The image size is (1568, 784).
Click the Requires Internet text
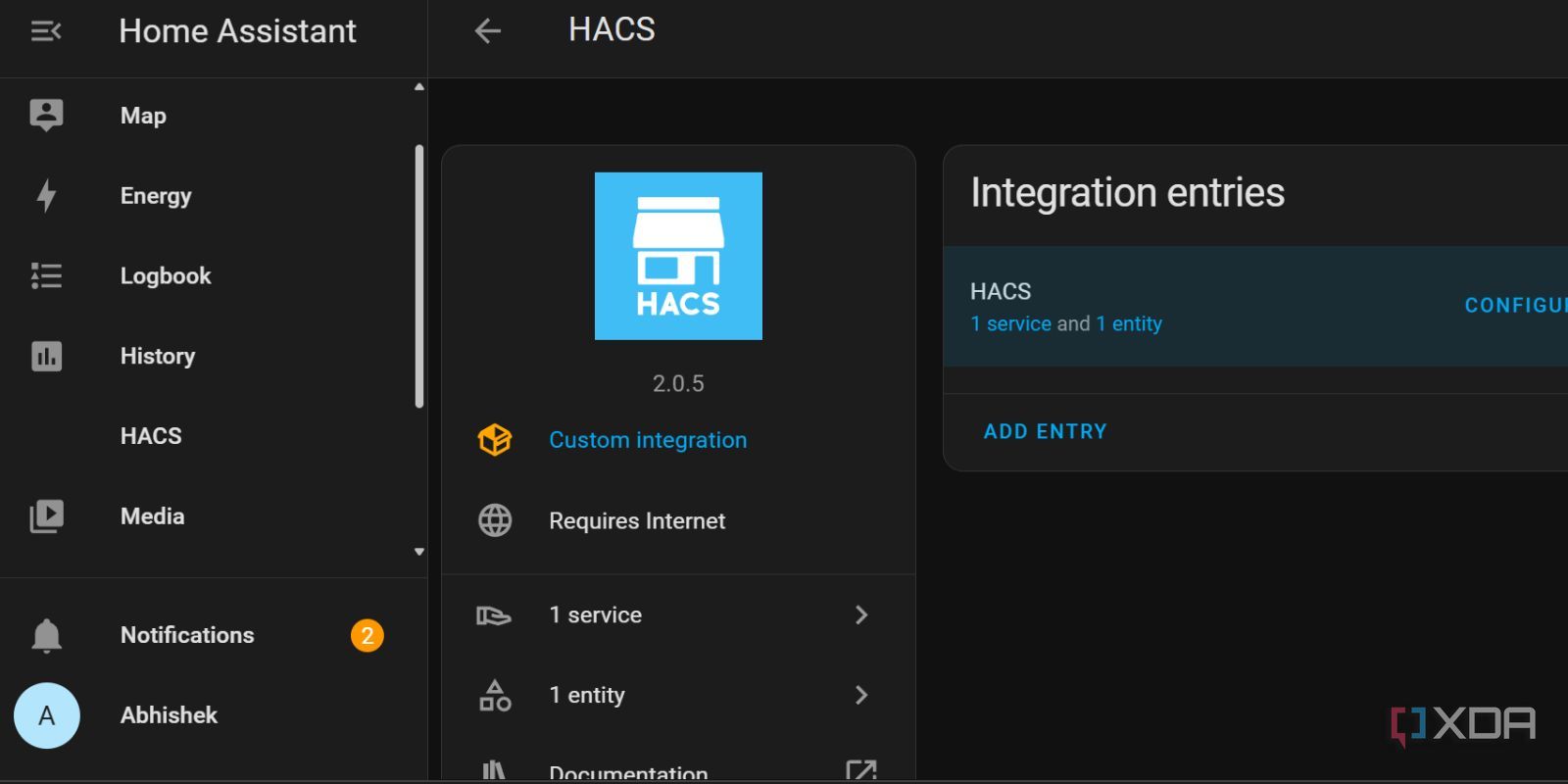(637, 520)
